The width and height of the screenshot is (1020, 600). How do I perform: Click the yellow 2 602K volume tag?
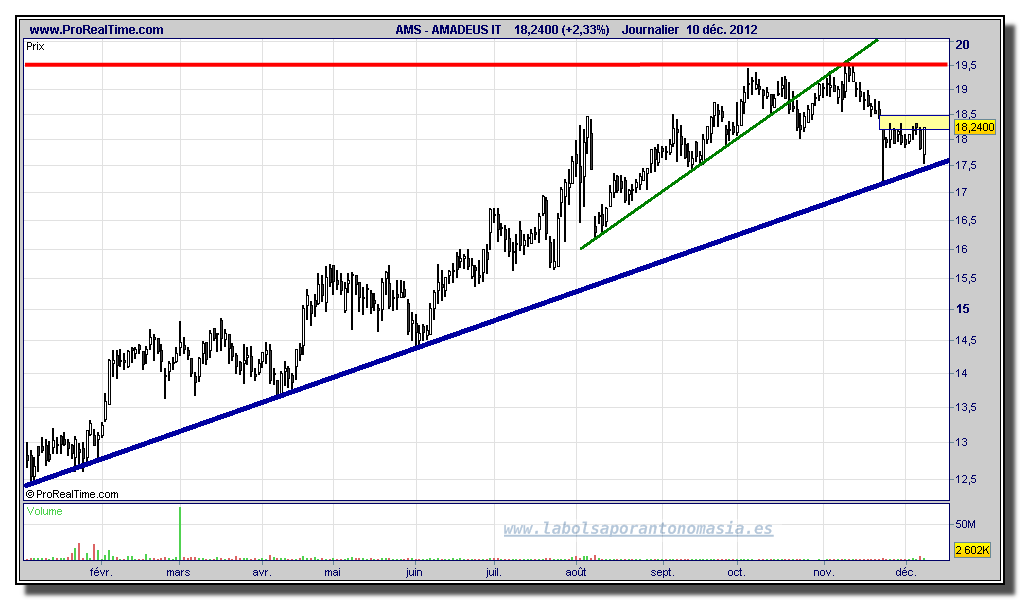(973, 551)
